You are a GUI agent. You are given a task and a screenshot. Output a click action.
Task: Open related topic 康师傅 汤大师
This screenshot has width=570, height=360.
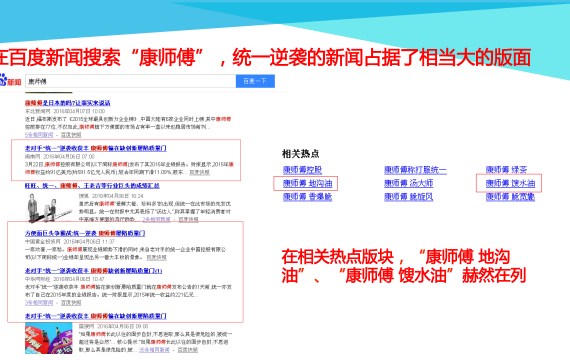[409, 183]
